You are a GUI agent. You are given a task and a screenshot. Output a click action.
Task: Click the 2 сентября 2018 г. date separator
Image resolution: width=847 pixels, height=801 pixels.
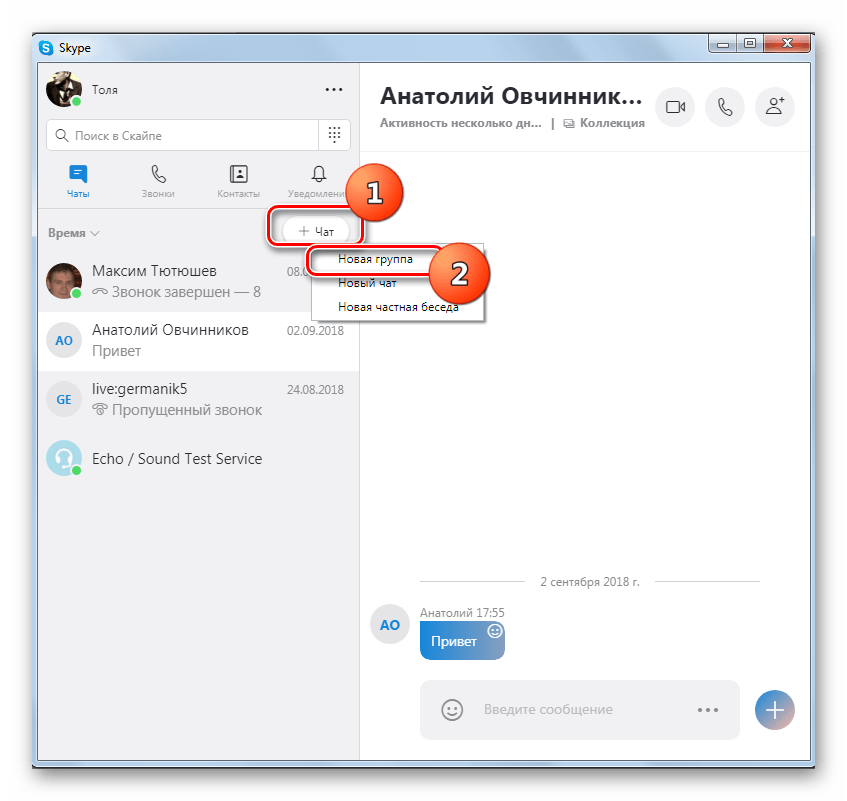point(590,582)
